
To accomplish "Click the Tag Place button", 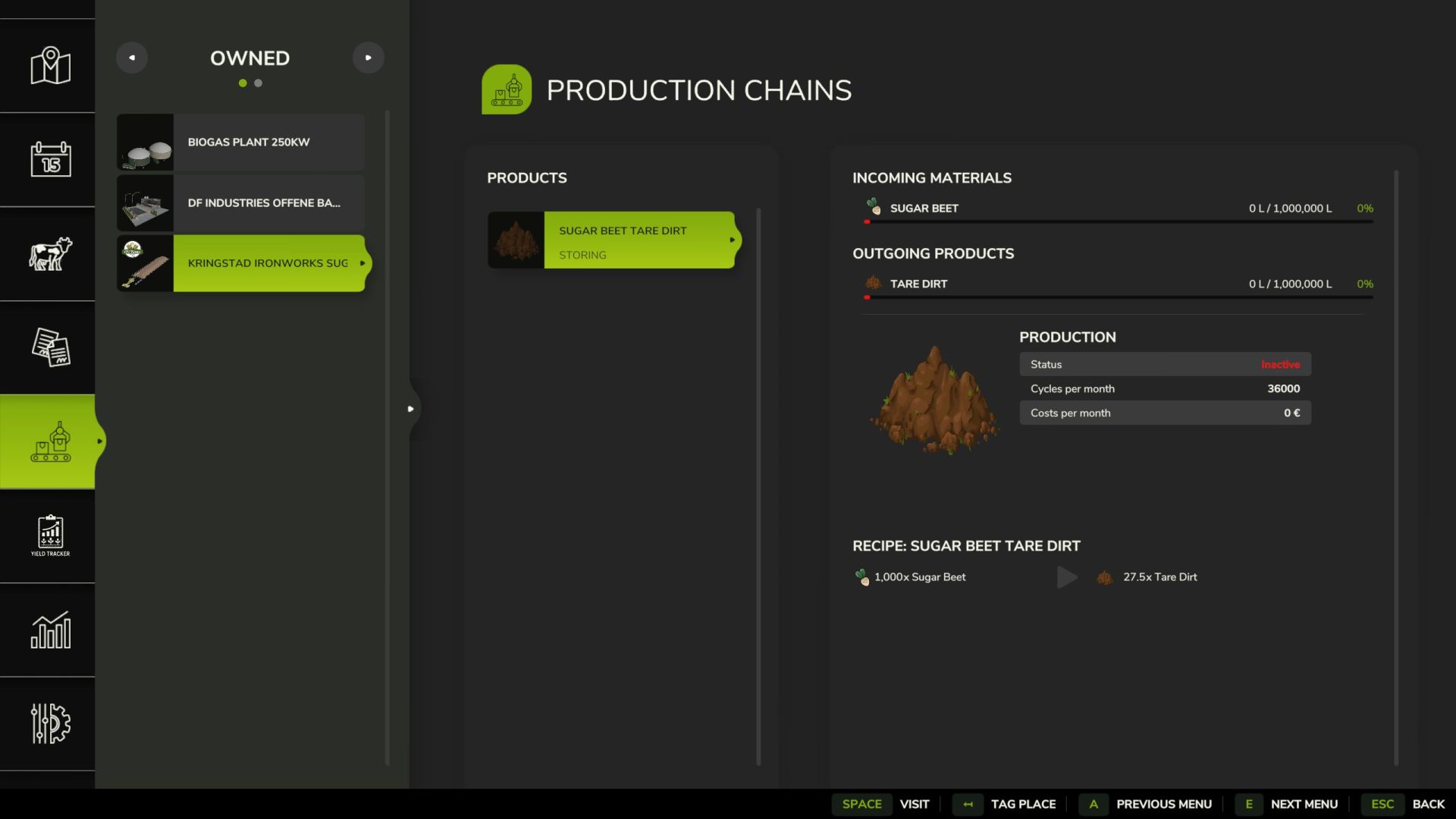I will (1004, 804).
